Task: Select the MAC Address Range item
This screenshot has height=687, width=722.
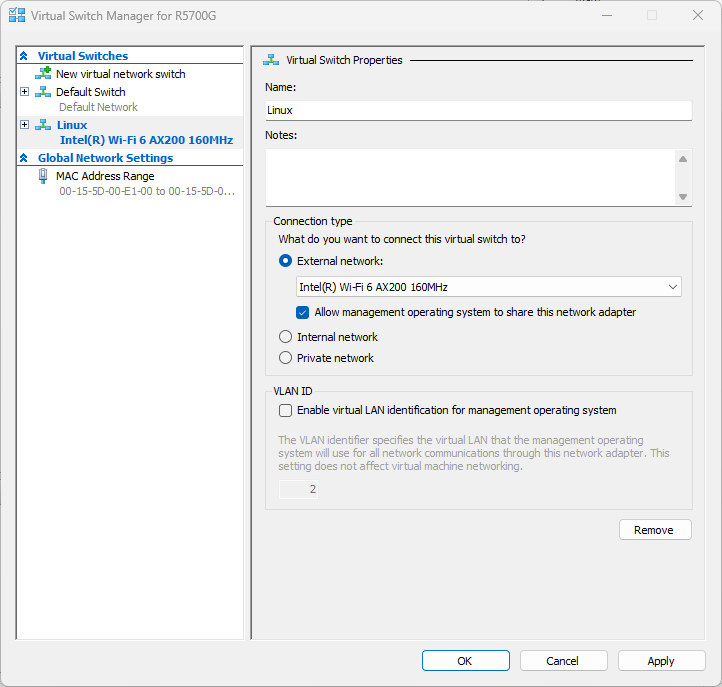Action: click(105, 176)
